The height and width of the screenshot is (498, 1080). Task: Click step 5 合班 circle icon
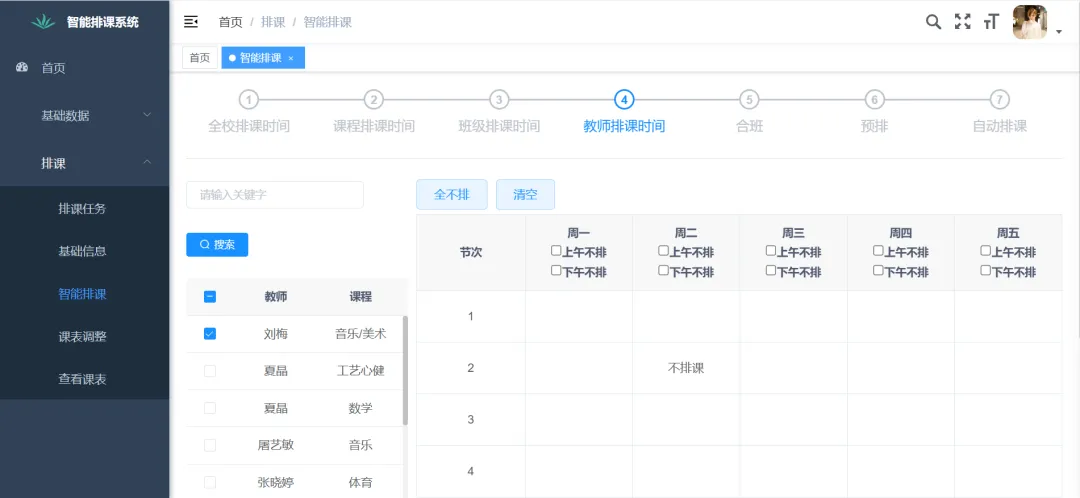749,99
